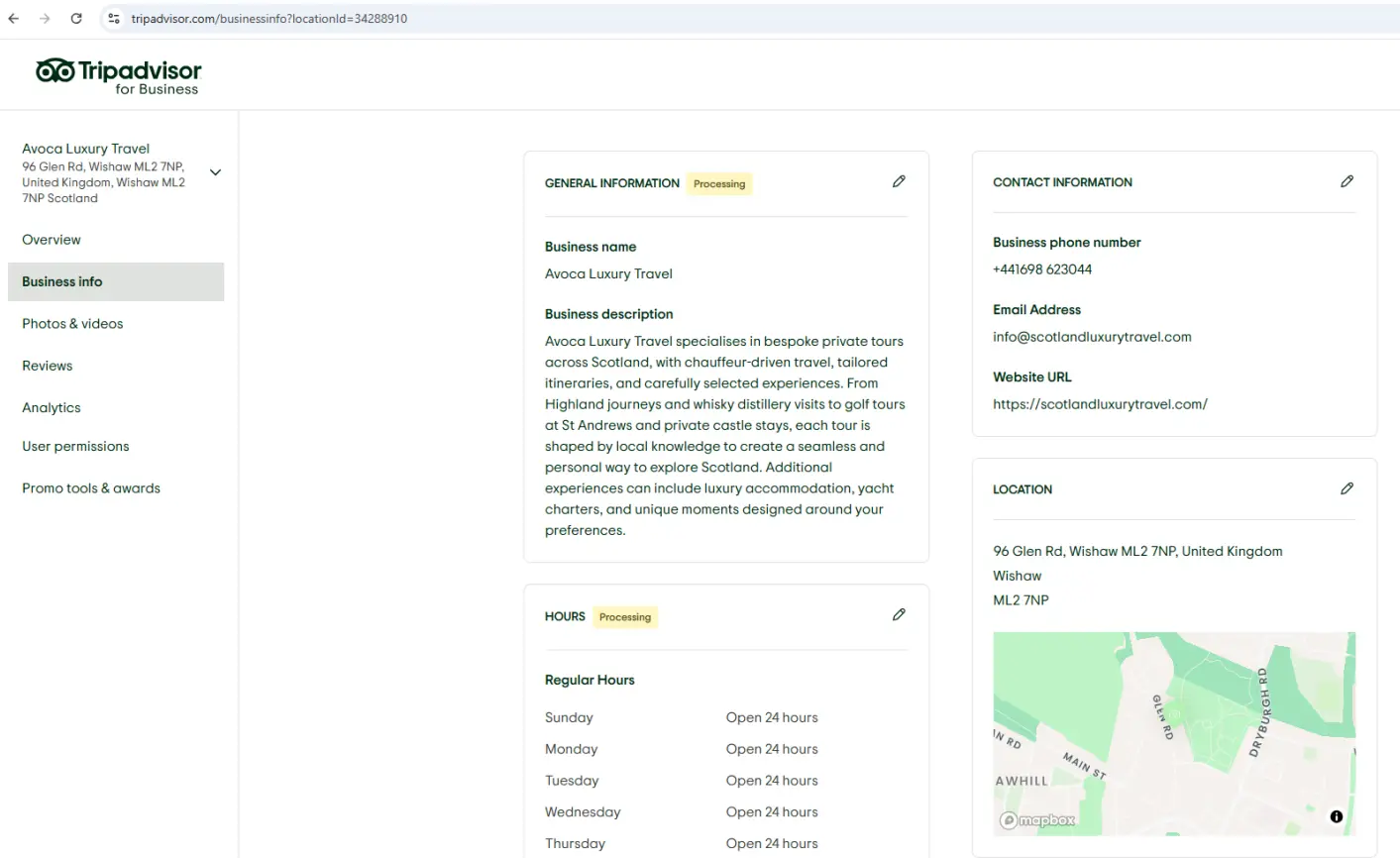Open Reviews in the sidebar

tap(48, 366)
